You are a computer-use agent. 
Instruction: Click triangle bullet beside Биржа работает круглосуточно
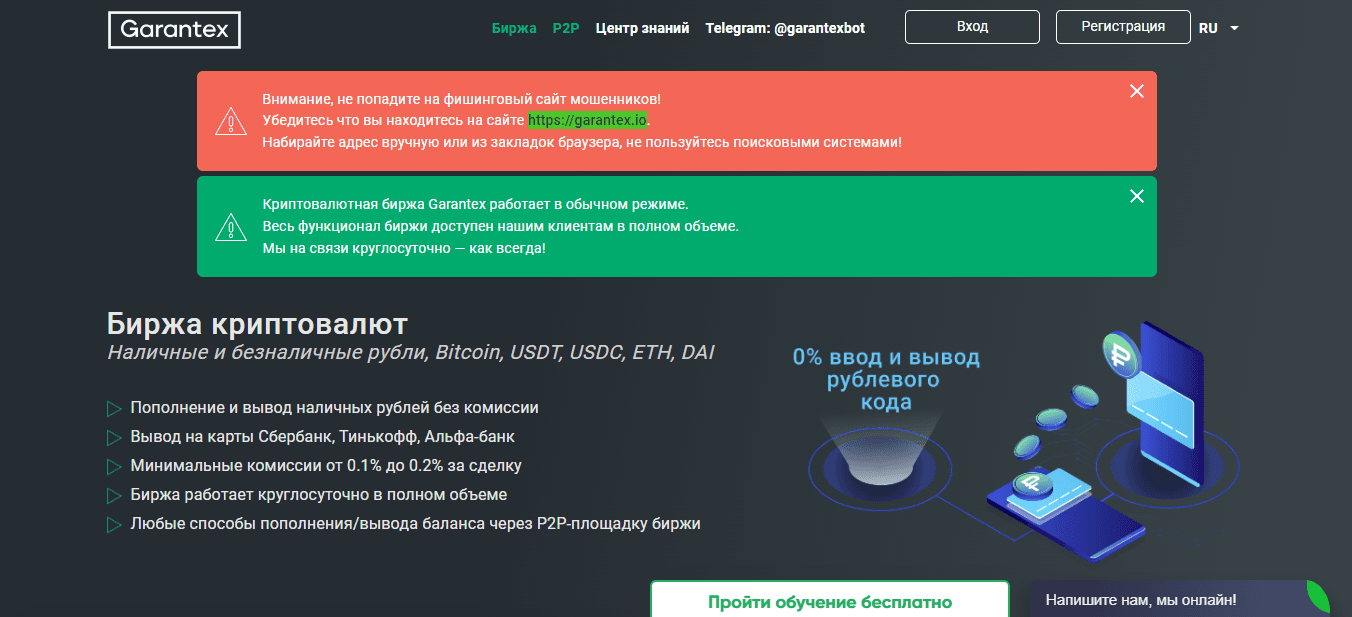coord(114,495)
